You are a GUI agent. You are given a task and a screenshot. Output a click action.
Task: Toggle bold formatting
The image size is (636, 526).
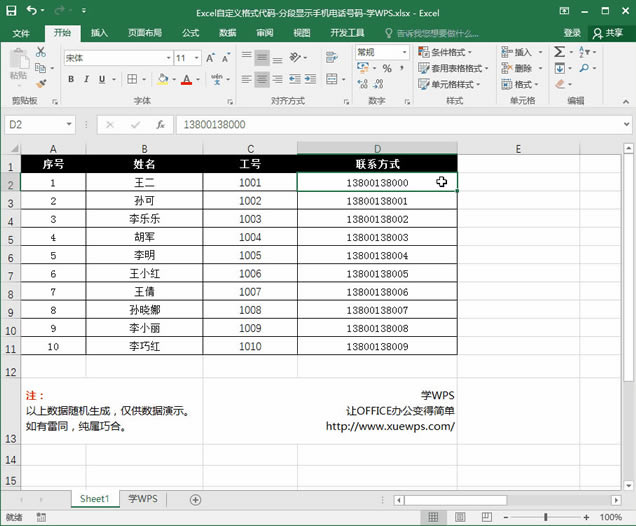(x=71, y=78)
